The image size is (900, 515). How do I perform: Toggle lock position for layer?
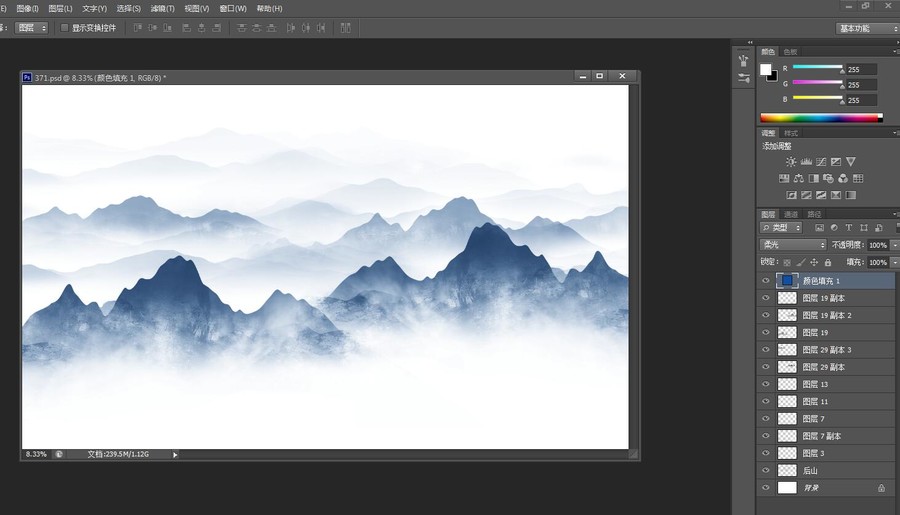(814, 262)
